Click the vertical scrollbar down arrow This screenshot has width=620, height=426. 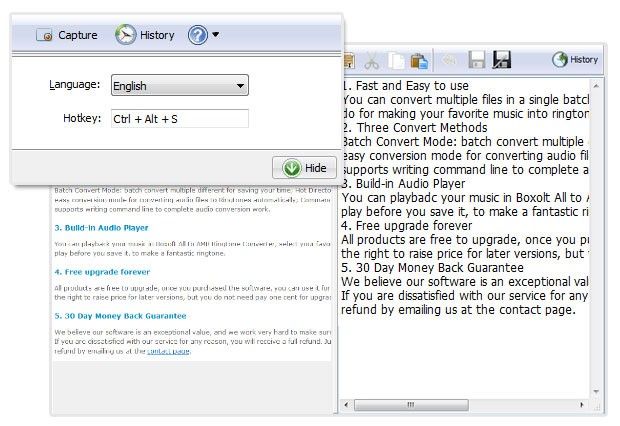(x=597, y=391)
